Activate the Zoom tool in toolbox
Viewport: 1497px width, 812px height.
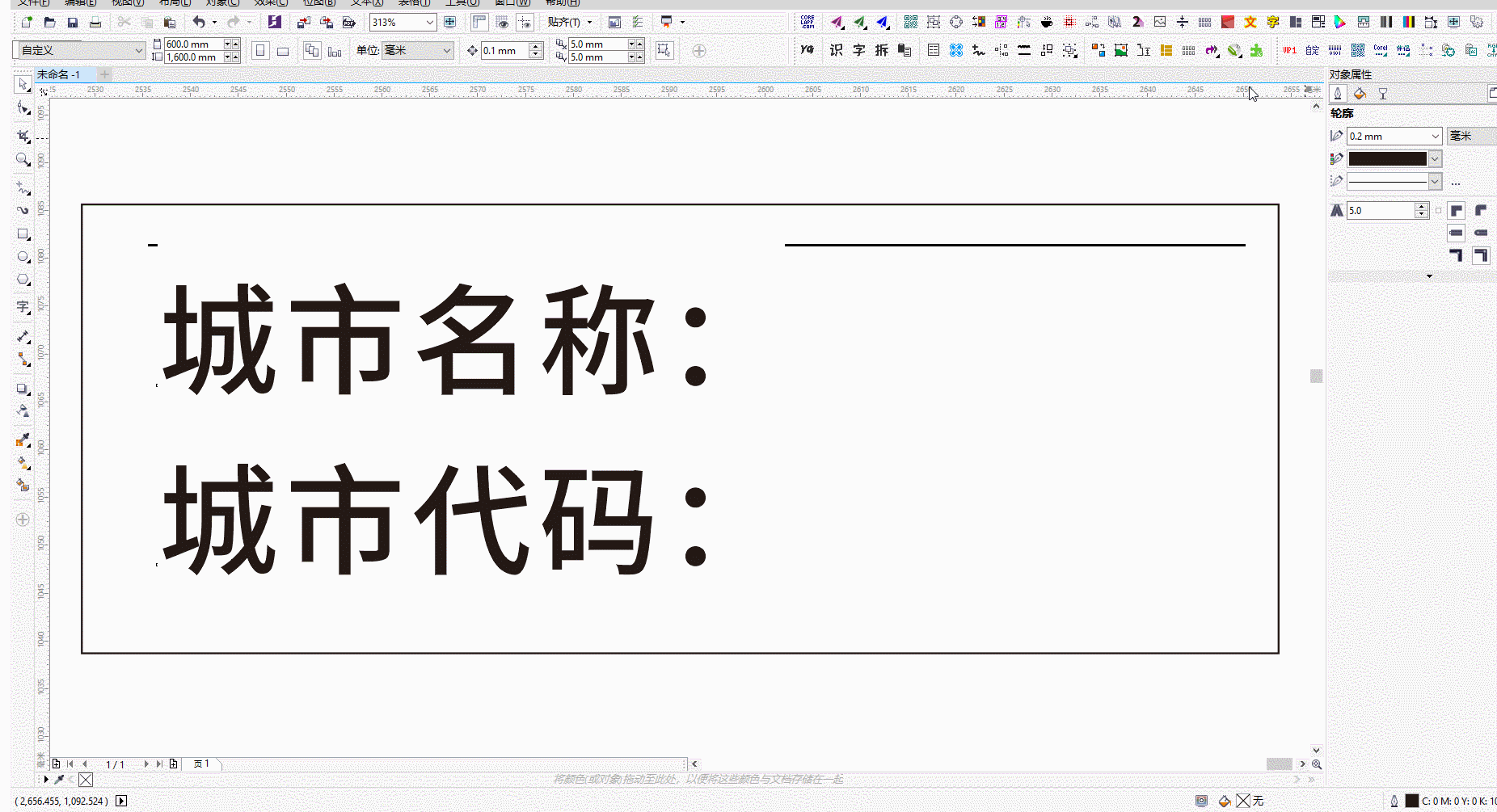click(23, 160)
